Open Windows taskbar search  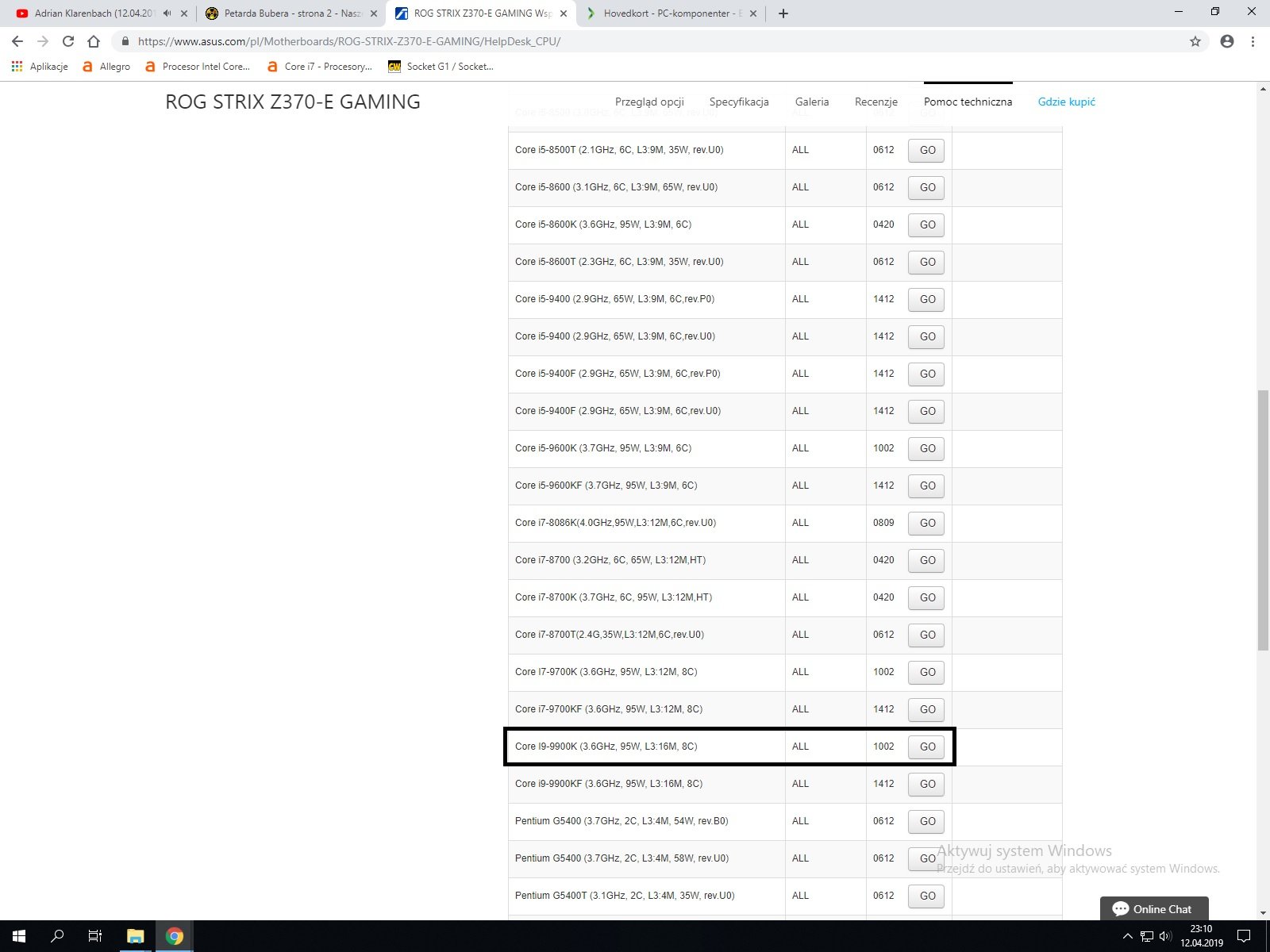[x=57, y=936]
